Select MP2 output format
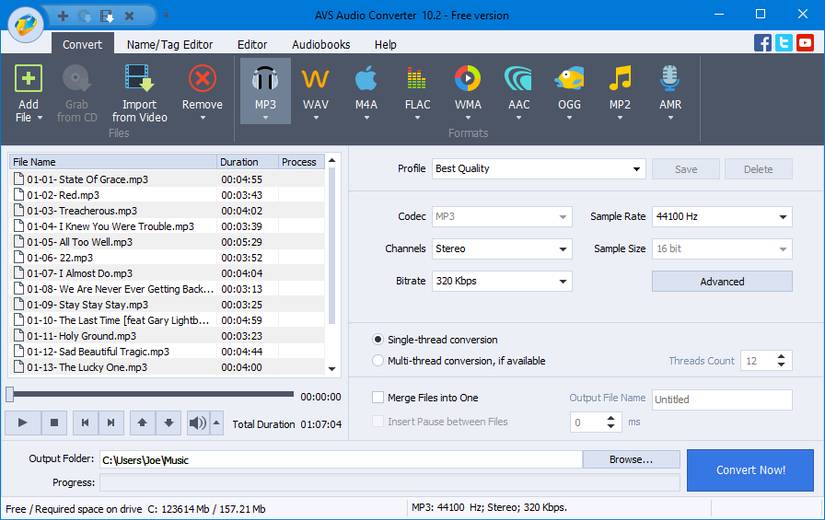The height and width of the screenshot is (520, 825). tap(620, 91)
